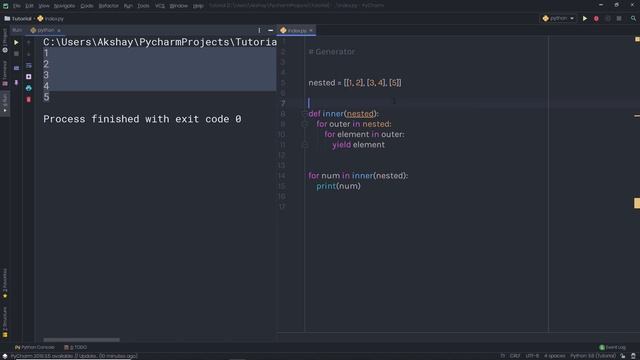Open the Navigate menu
This screenshot has height=360, width=640.
click(64, 6)
